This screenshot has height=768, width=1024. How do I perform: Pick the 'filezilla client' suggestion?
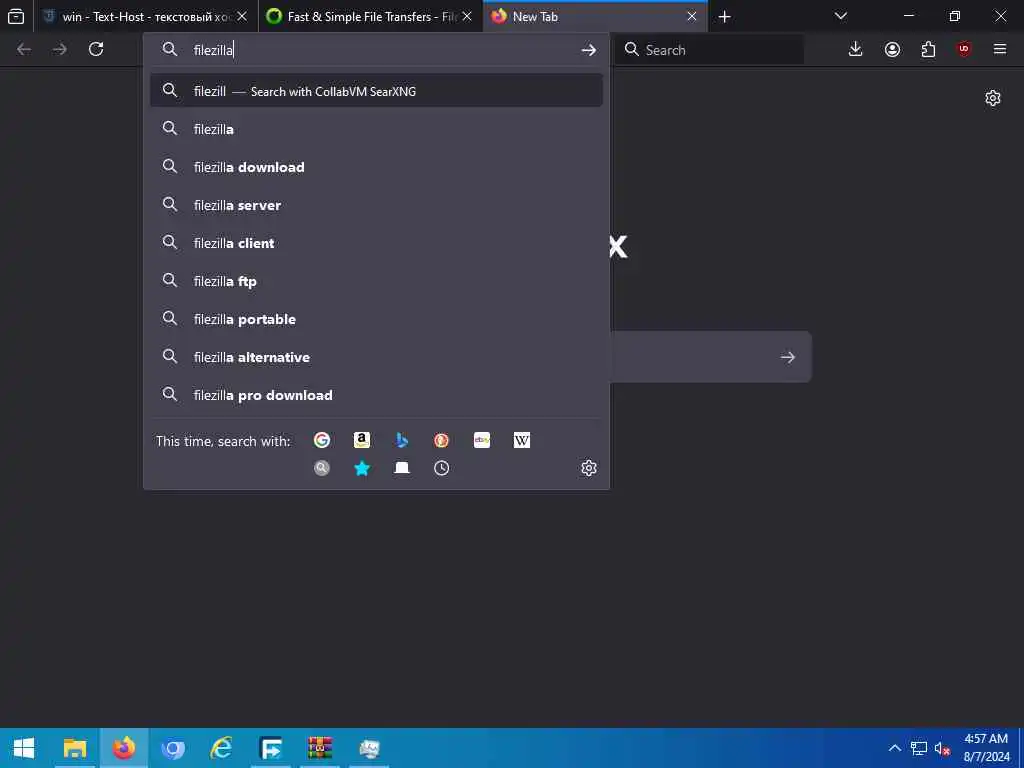click(376, 243)
